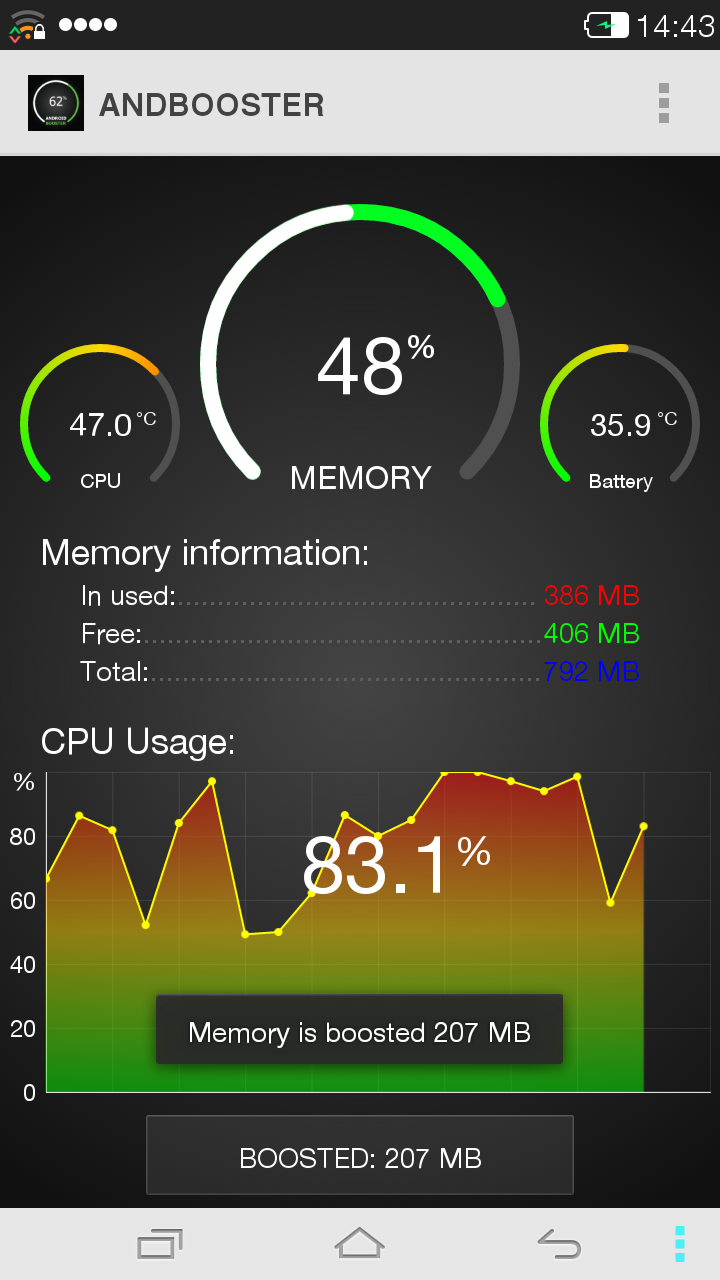Tap the back navigation arrow
The image size is (720, 1280).
pos(559,1244)
